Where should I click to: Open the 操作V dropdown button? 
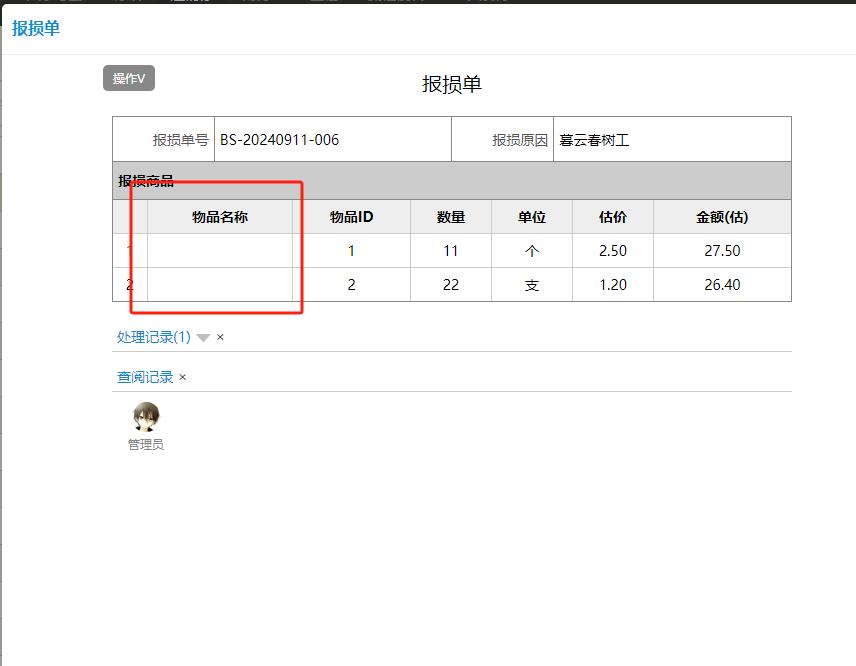coord(129,78)
